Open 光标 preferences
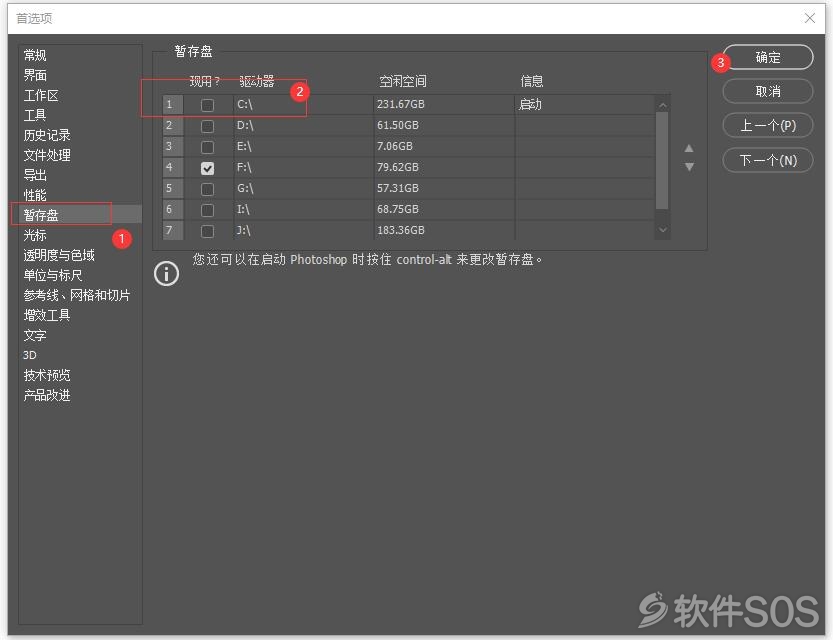The height and width of the screenshot is (640, 833). pos(35,235)
